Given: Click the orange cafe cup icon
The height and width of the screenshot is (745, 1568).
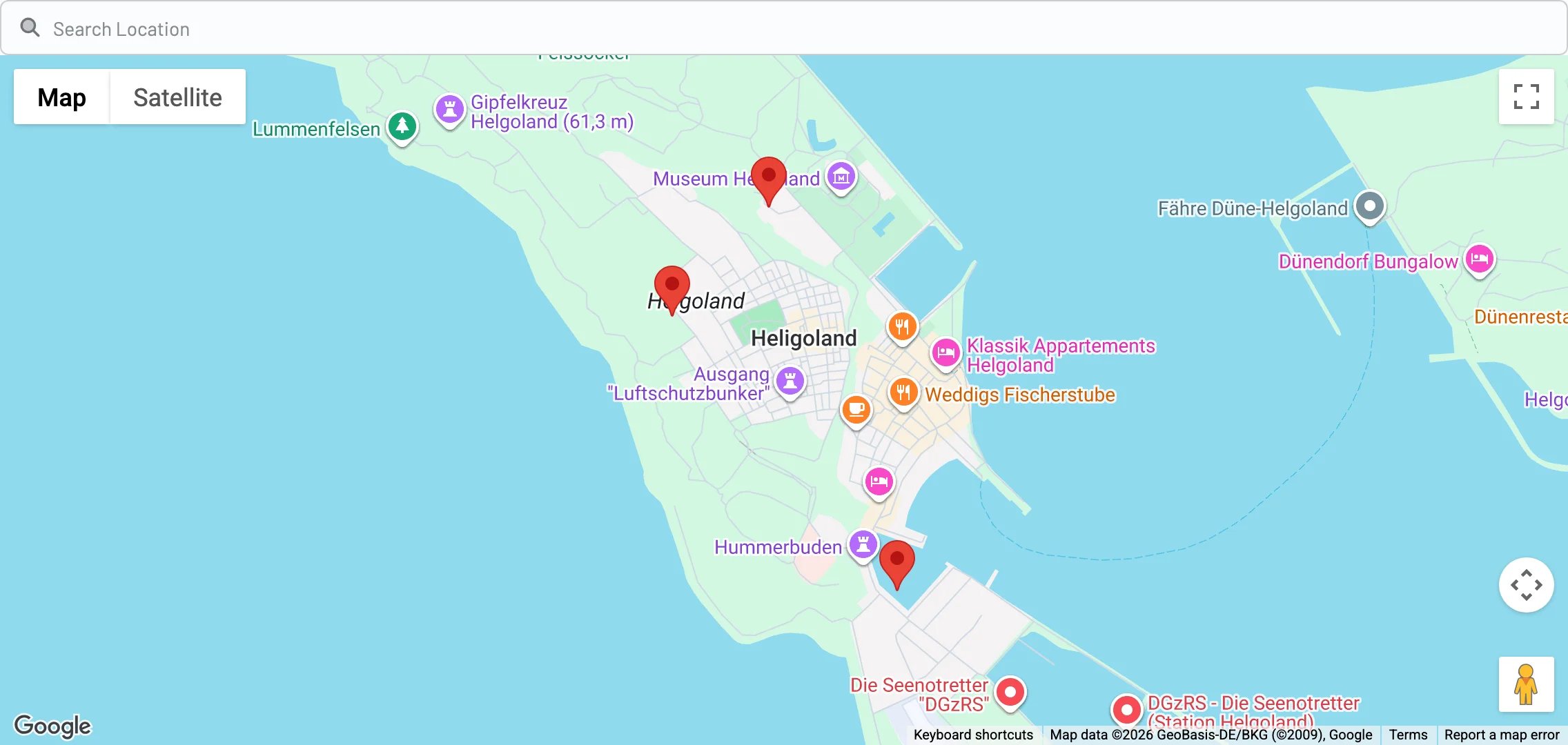Looking at the screenshot, I should [x=856, y=411].
